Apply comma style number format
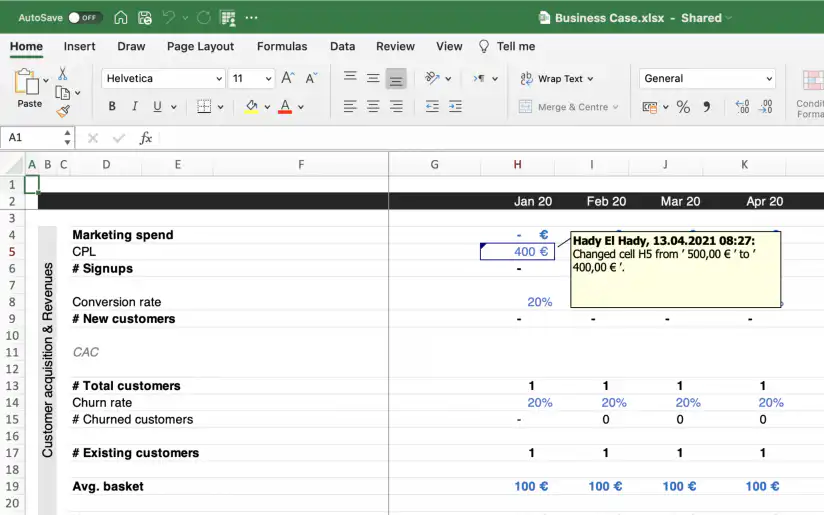The width and height of the screenshot is (824, 515). pos(707,107)
